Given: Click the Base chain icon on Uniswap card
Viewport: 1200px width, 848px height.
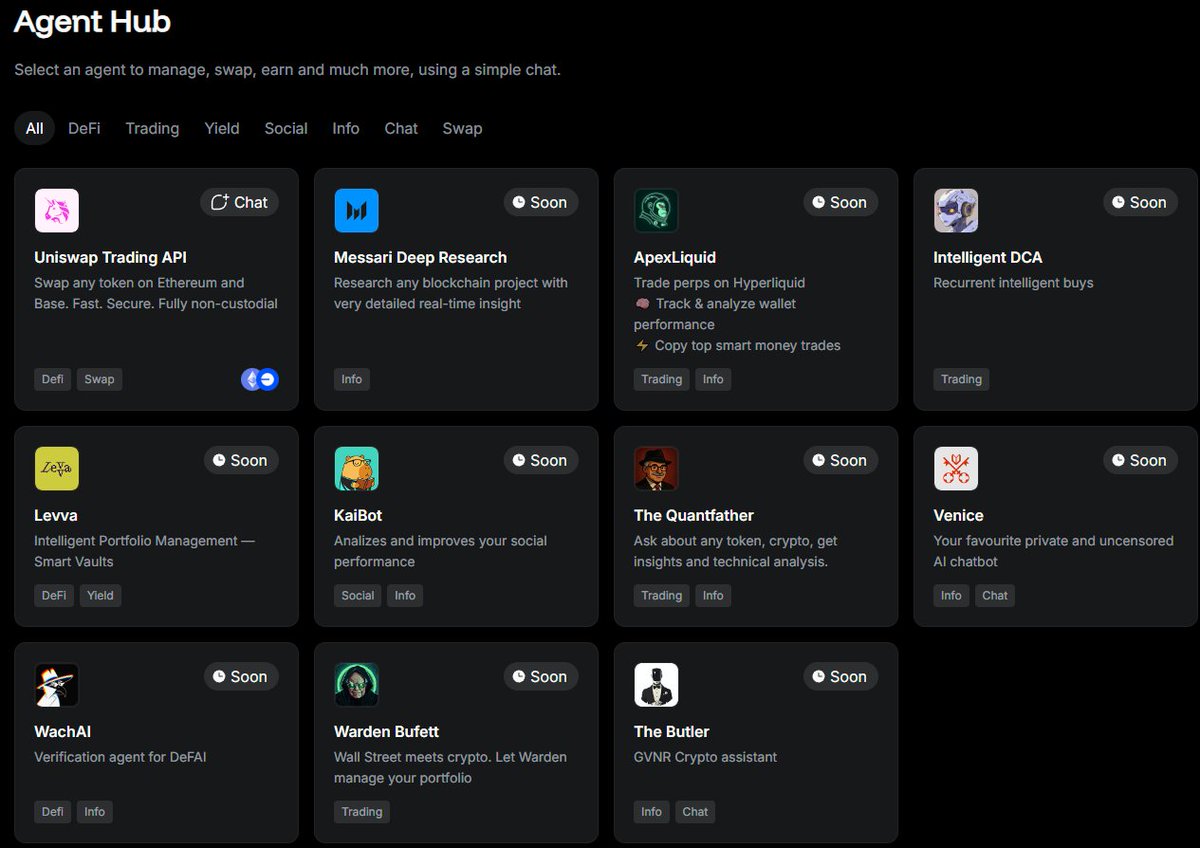Looking at the screenshot, I should tap(268, 379).
